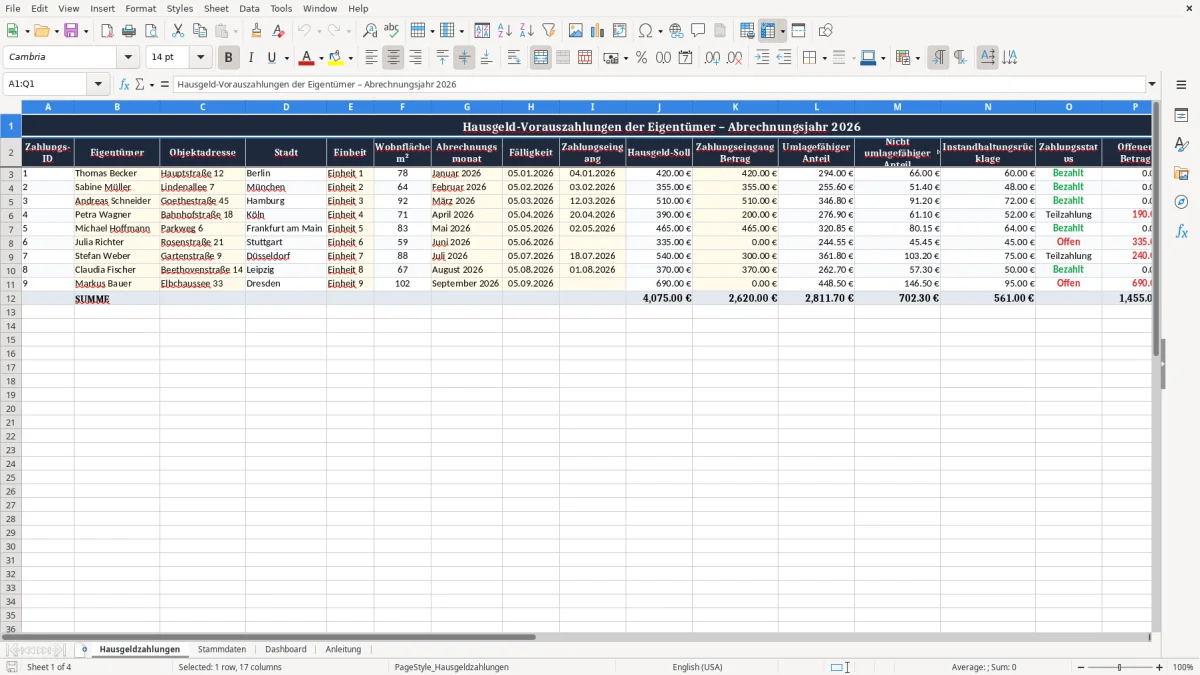Open the Conditional Formatting dropdown arrow
The height and width of the screenshot is (675, 1200).
(x=917, y=58)
